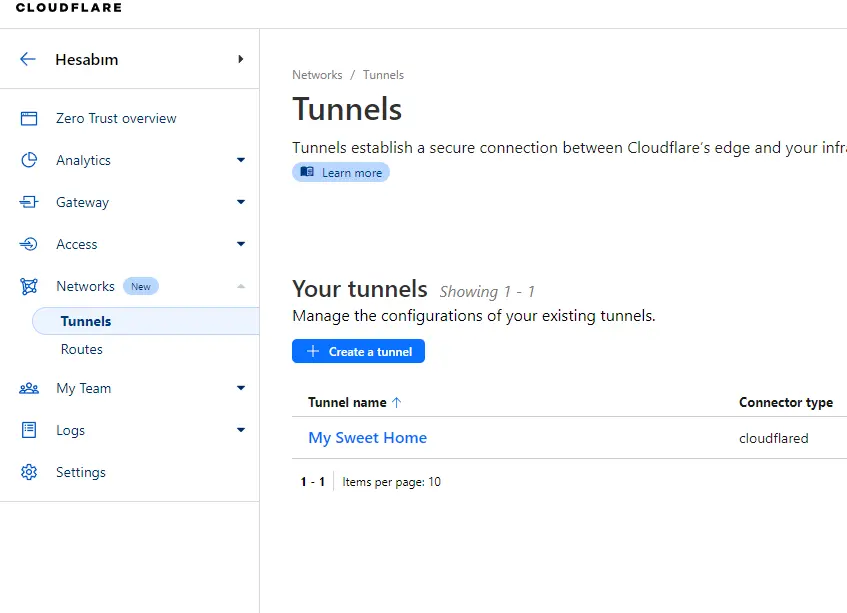The image size is (847, 613).
Task: Select the Analytics menu label
Action: 83,160
